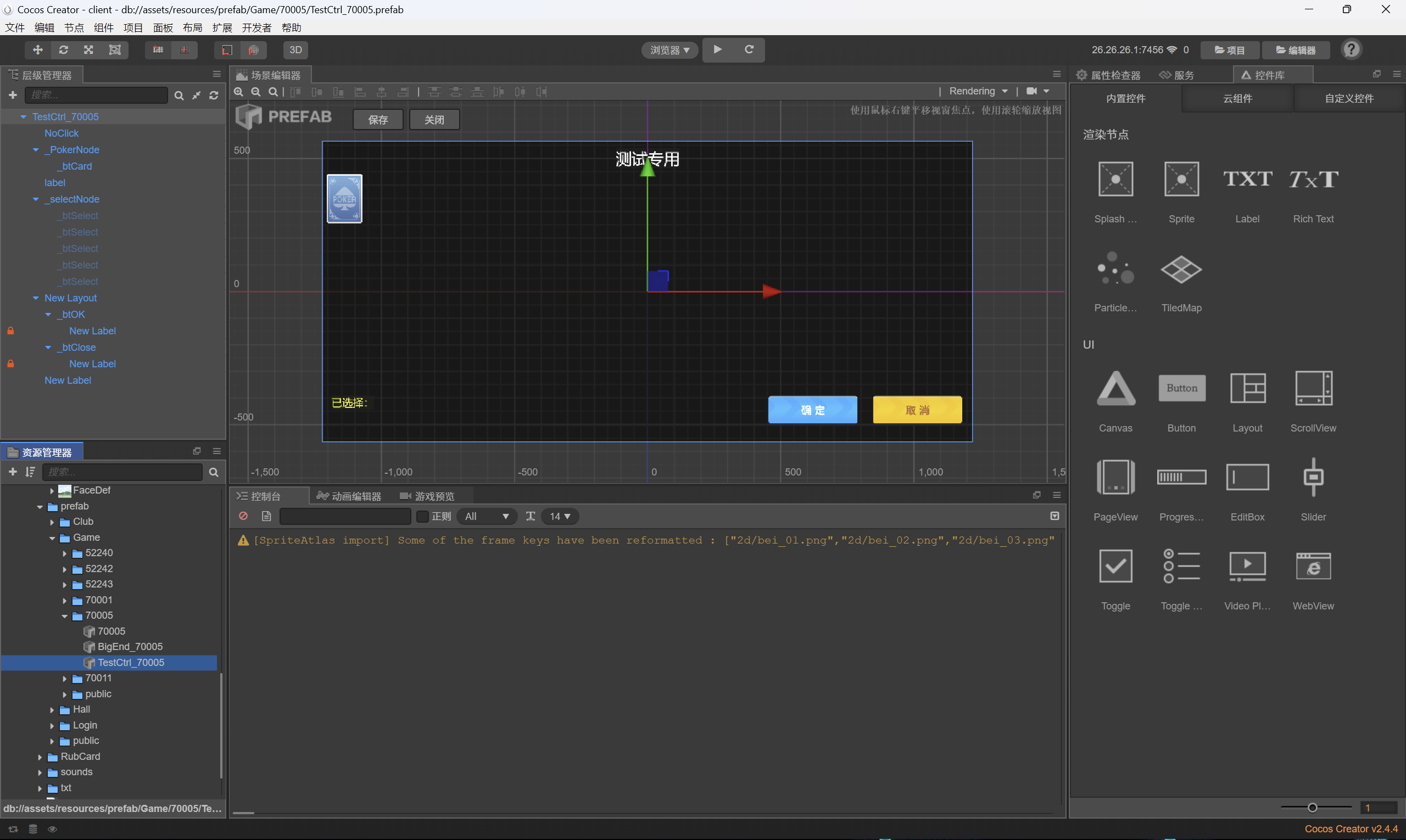The height and width of the screenshot is (840, 1406).
Task: Select the scale transform tool
Action: click(x=89, y=50)
